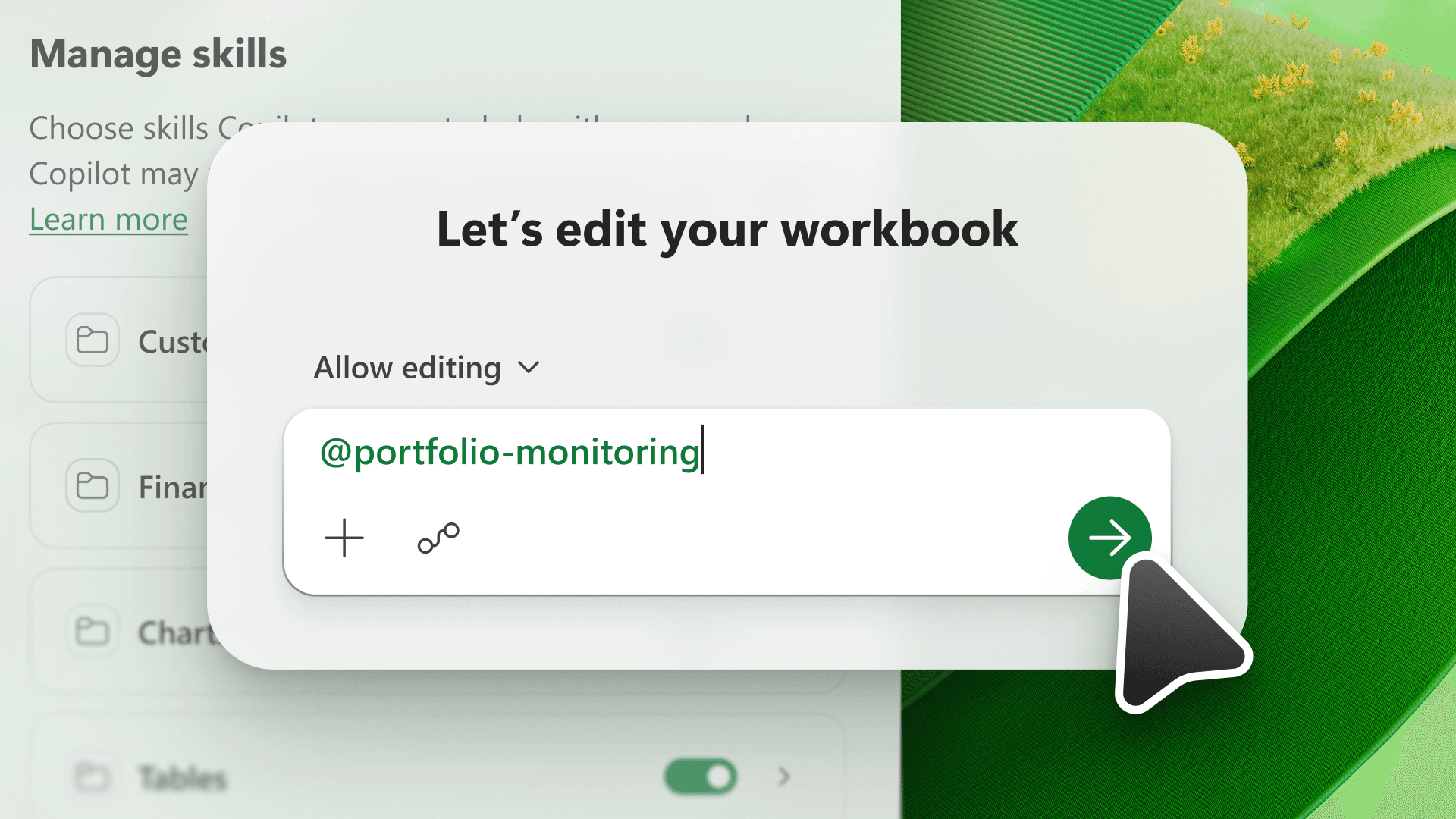
Task: Open the Learn more link
Action: pos(108,219)
